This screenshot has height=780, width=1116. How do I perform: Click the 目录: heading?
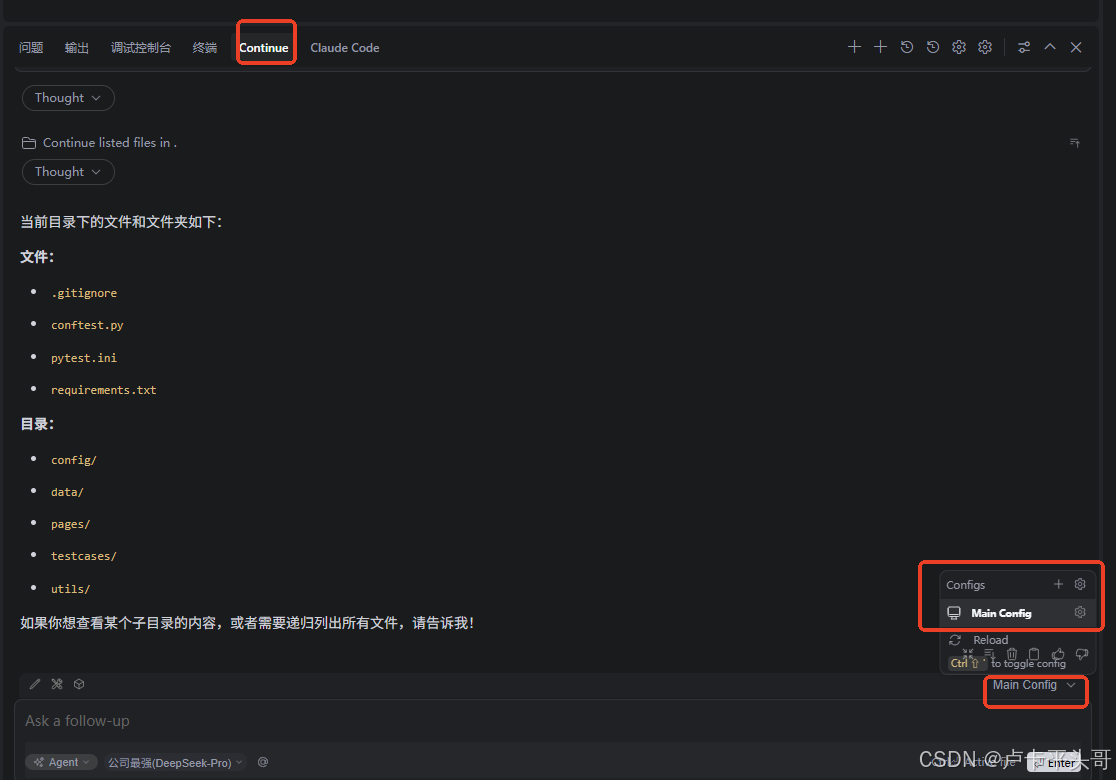pos(37,424)
